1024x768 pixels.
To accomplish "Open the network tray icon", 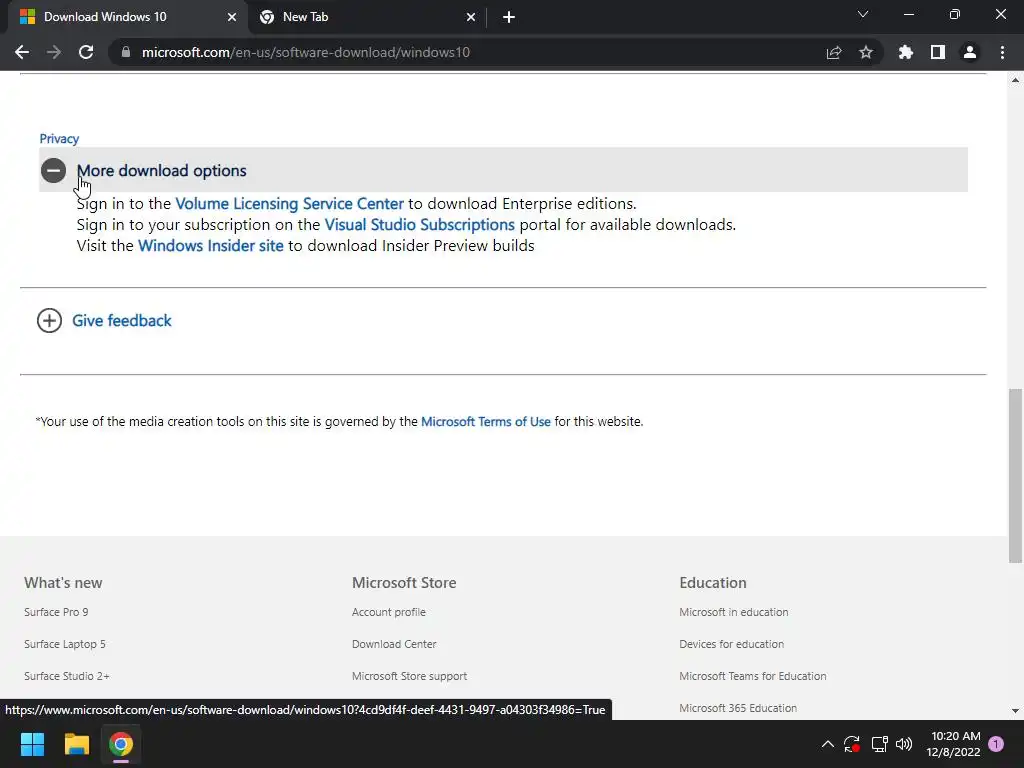I will click(x=879, y=744).
